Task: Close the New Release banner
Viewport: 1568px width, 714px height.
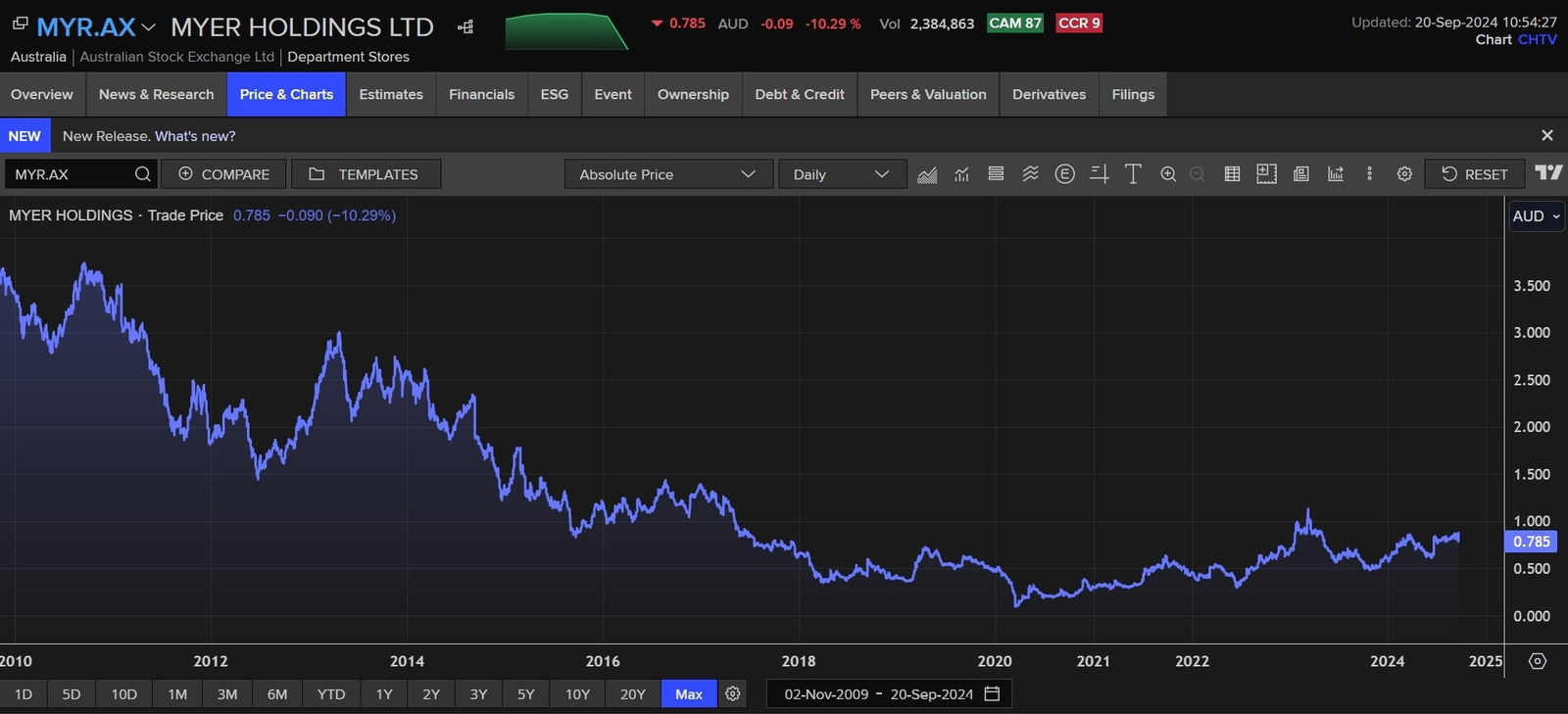Action: coord(1547,135)
